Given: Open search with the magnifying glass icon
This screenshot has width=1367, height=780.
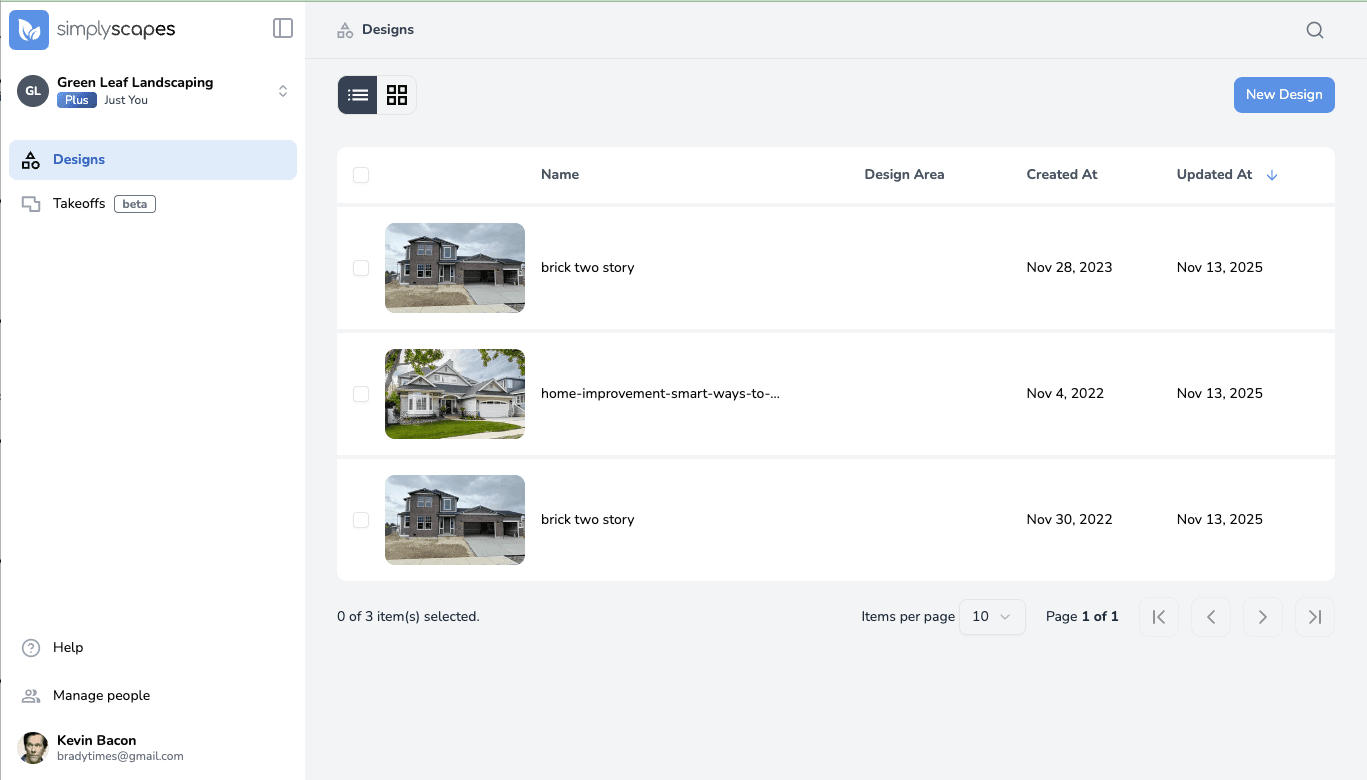Looking at the screenshot, I should (1314, 29).
